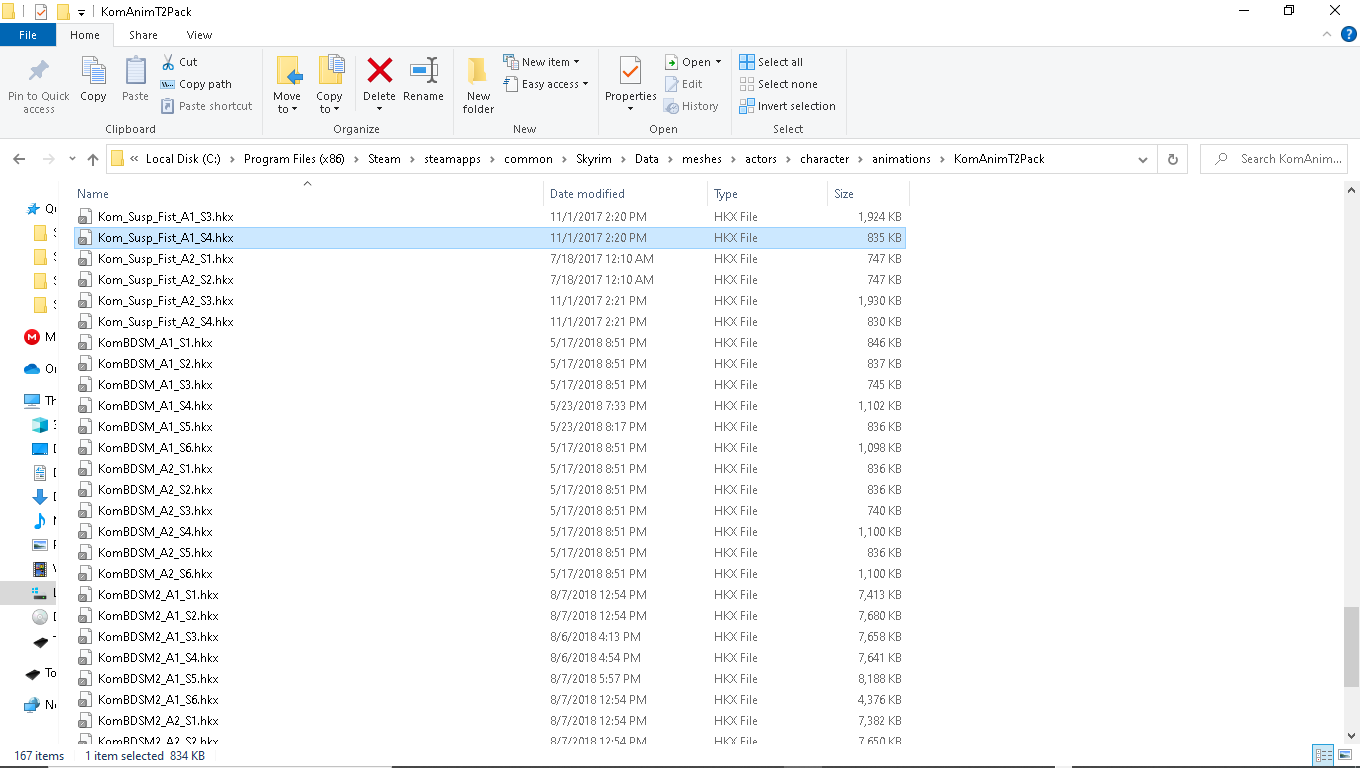Select the file Kom_Susp_Fist_A1_S3.hkx
The height and width of the screenshot is (768, 1360).
(x=490, y=217)
